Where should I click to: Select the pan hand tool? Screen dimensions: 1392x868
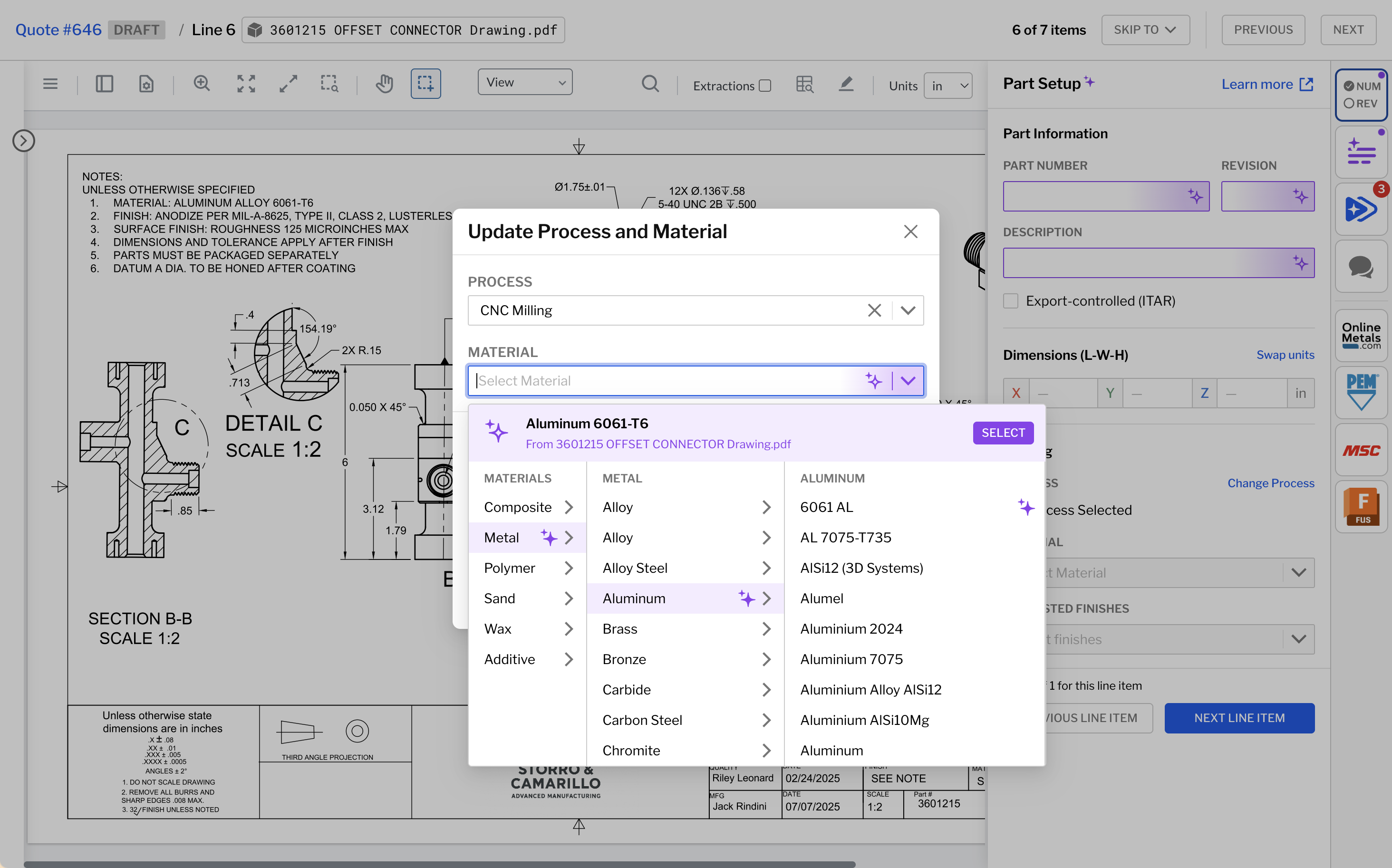tap(385, 84)
